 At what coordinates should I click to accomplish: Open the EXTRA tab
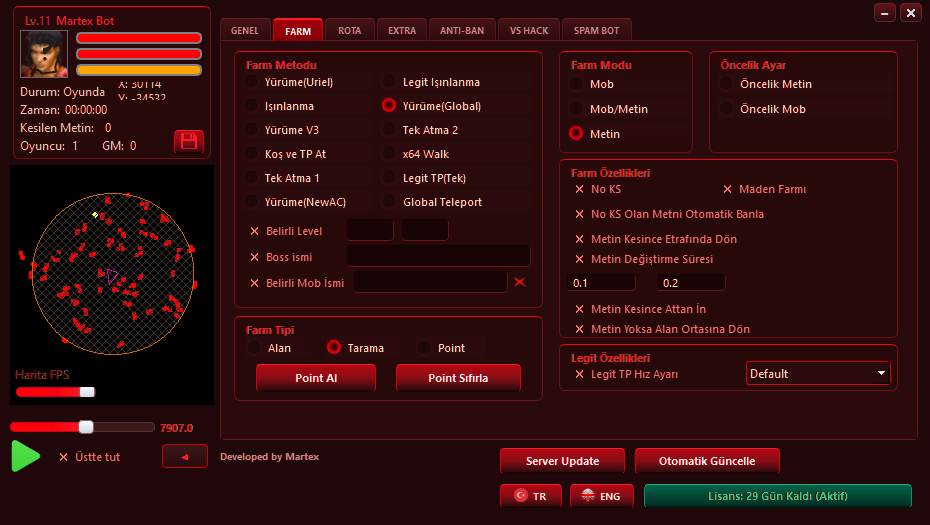point(402,30)
